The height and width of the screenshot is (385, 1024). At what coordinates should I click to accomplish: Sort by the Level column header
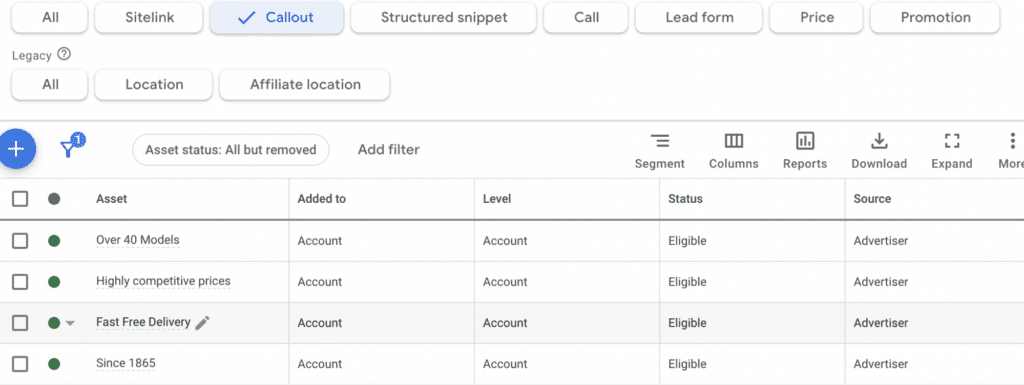[497, 199]
